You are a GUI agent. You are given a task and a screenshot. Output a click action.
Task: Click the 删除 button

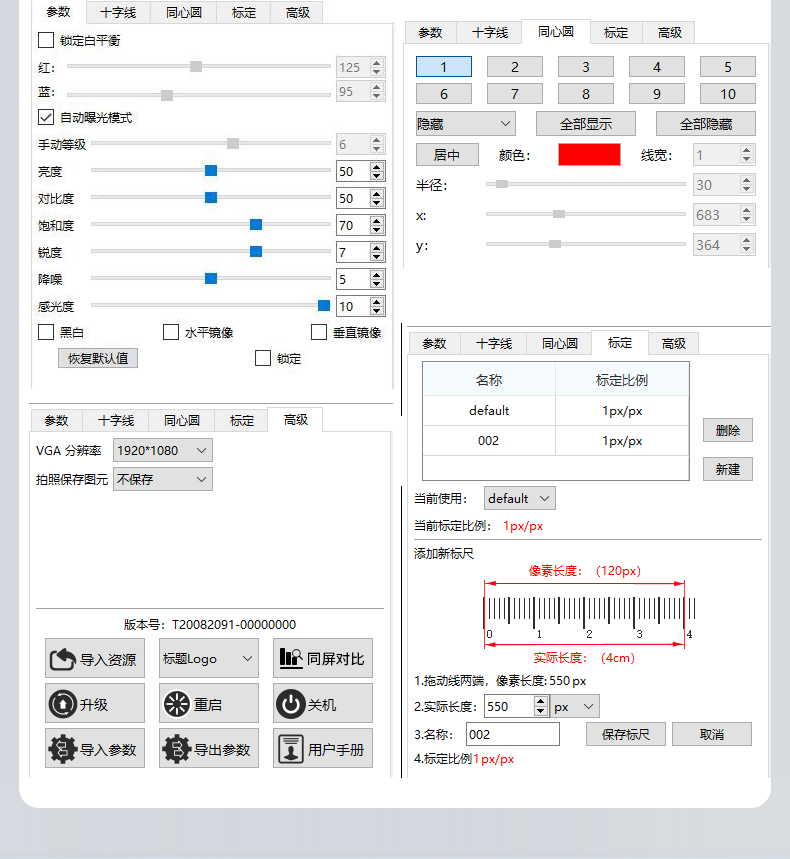coord(728,430)
